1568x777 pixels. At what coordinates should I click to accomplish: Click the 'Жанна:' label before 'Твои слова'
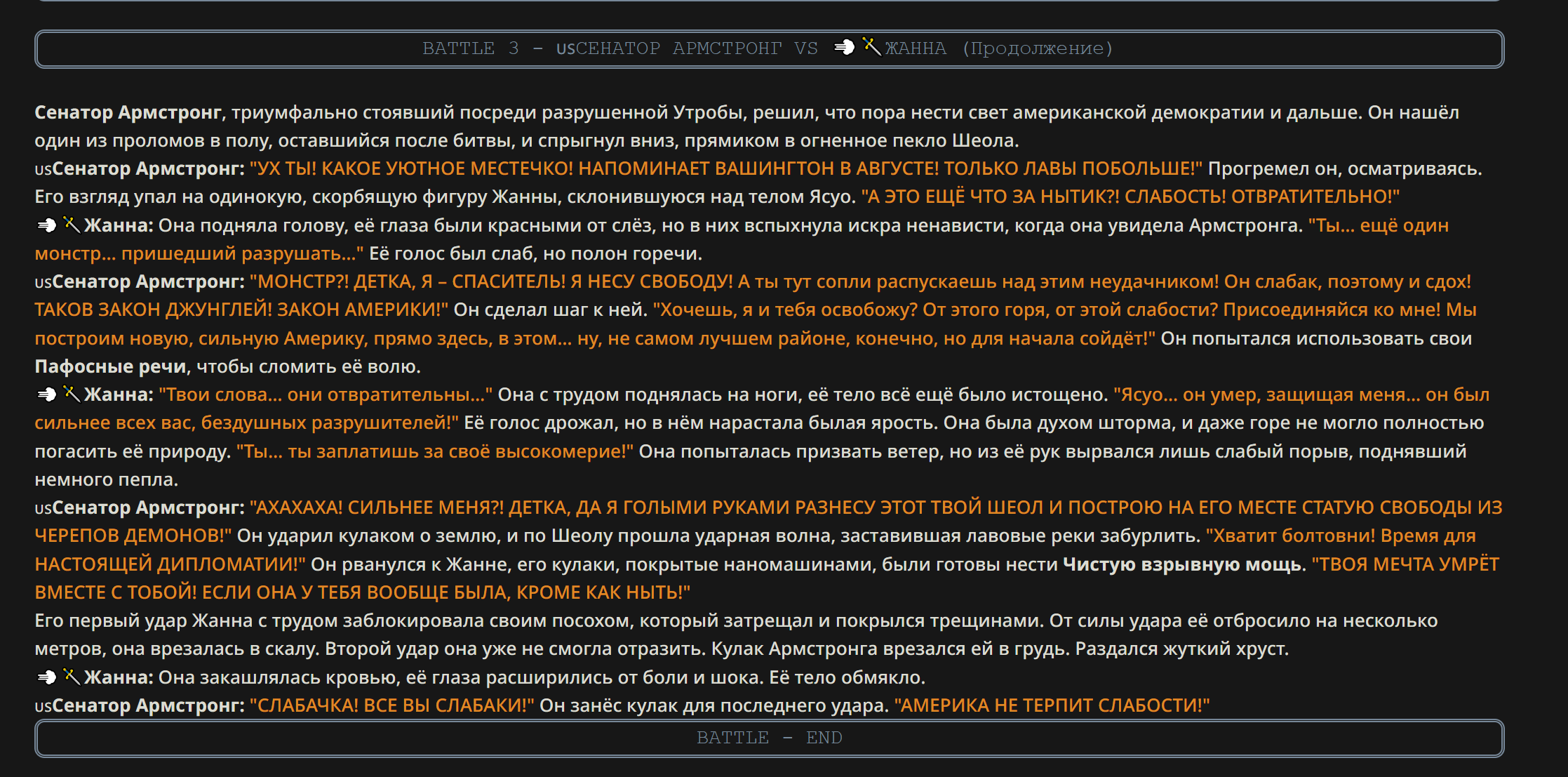coord(119,394)
